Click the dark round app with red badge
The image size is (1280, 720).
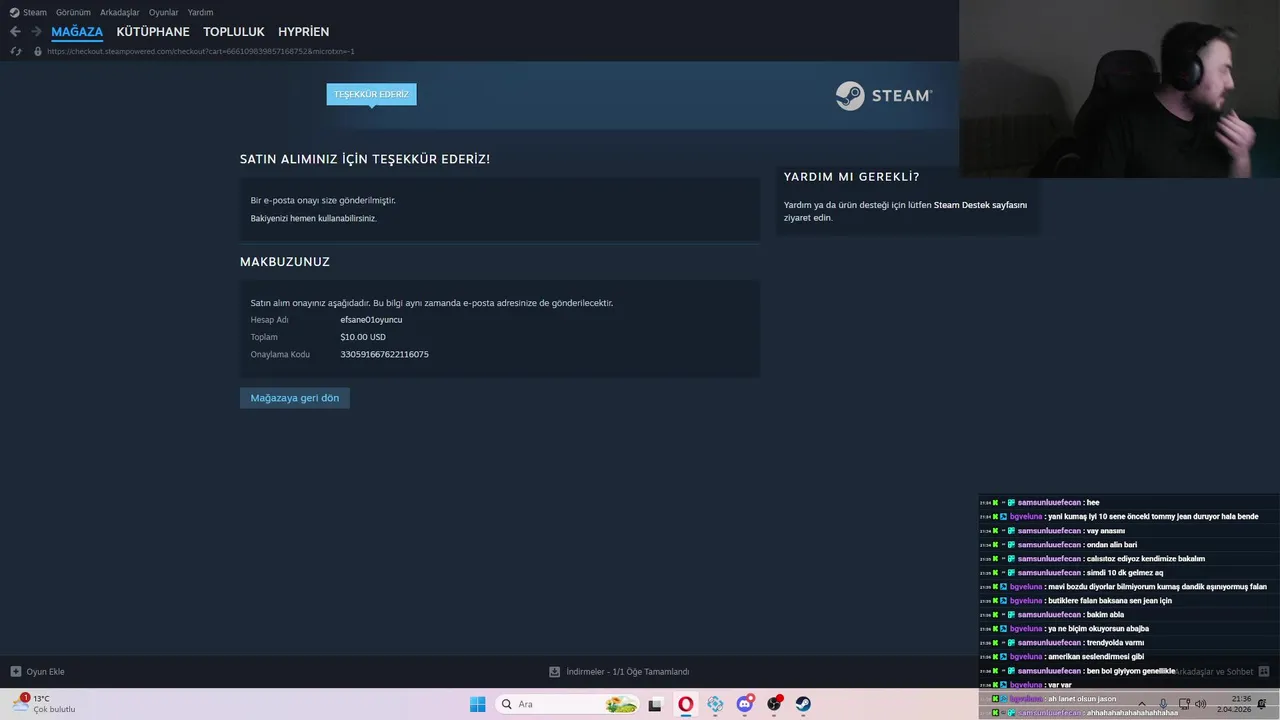point(774,704)
